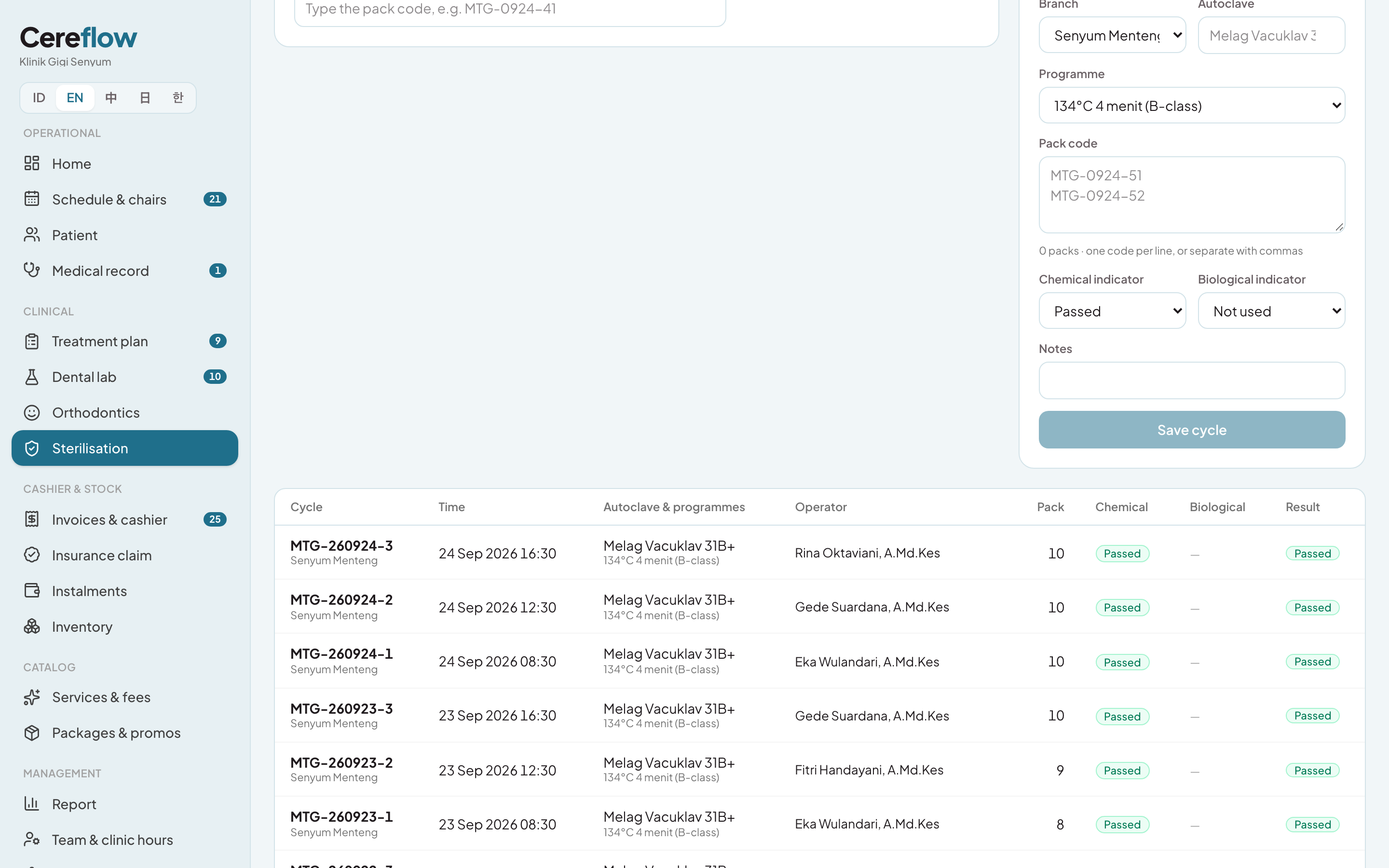The width and height of the screenshot is (1389, 868).
Task: Focus the Autoclave input field
Action: [1271, 35]
